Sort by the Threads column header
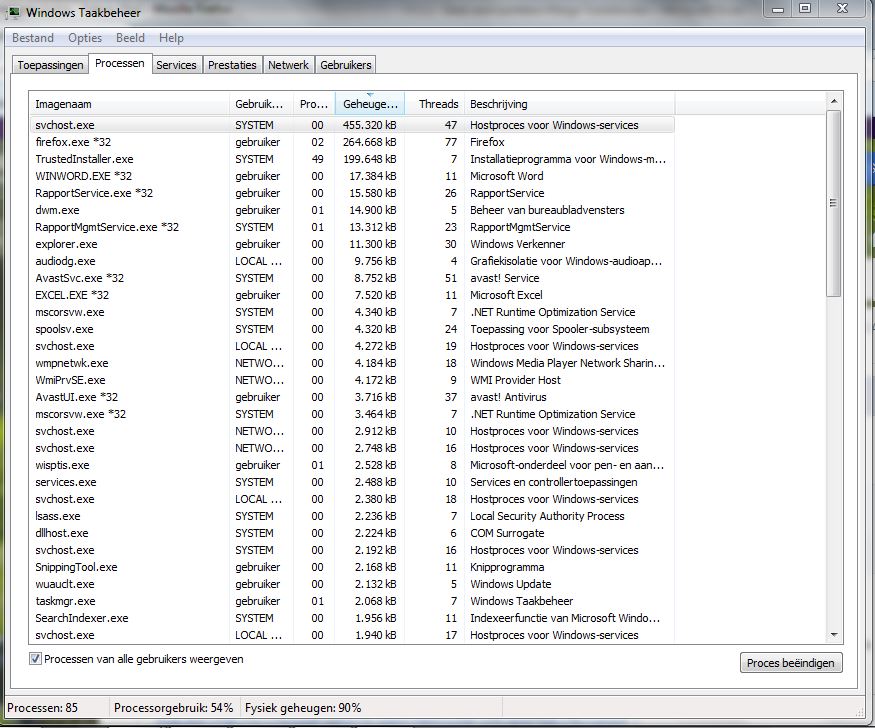This screenshot has height=728, width=875. (435, 104)
